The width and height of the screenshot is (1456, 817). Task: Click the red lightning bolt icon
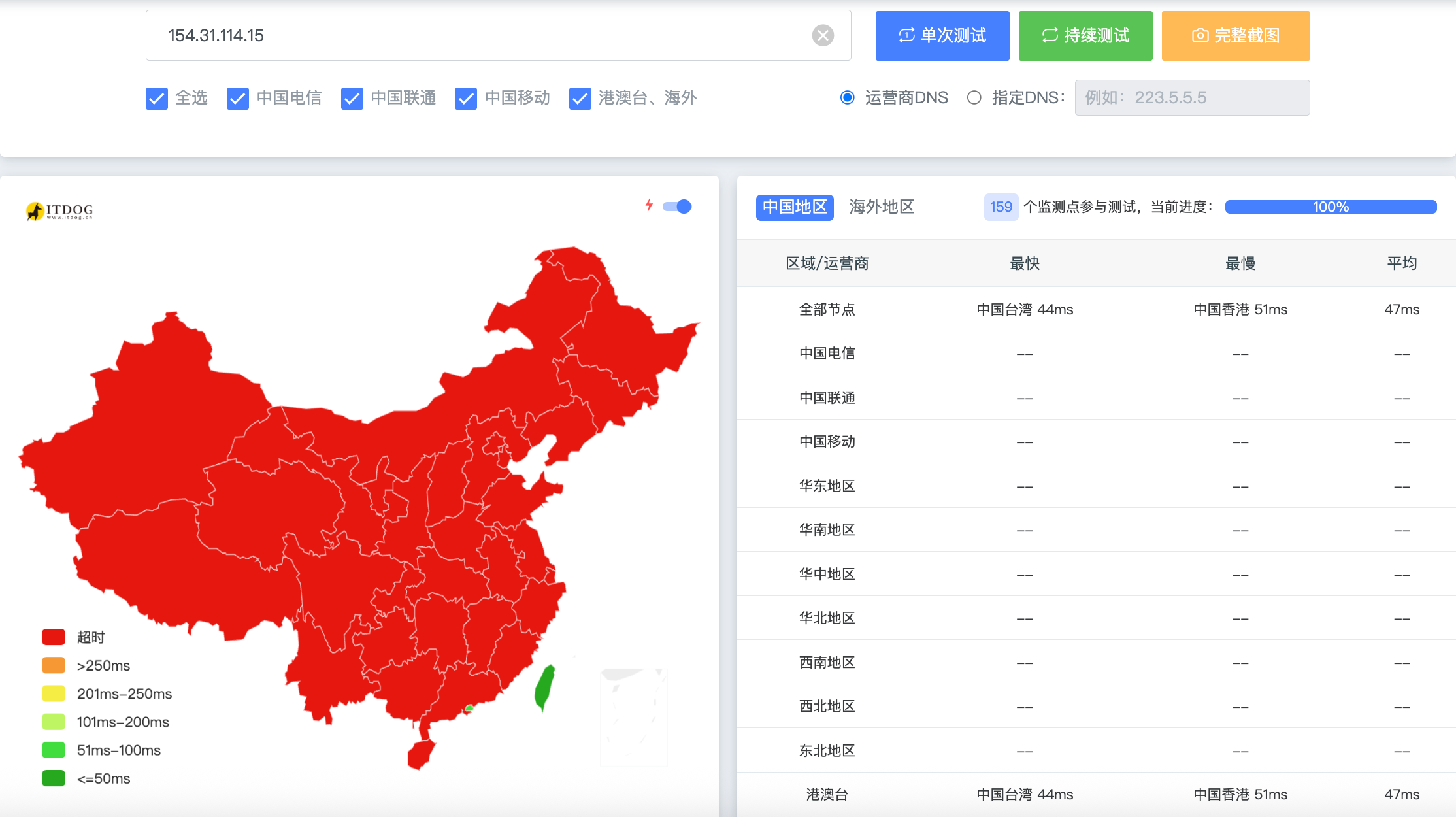[x=649, y=205]
